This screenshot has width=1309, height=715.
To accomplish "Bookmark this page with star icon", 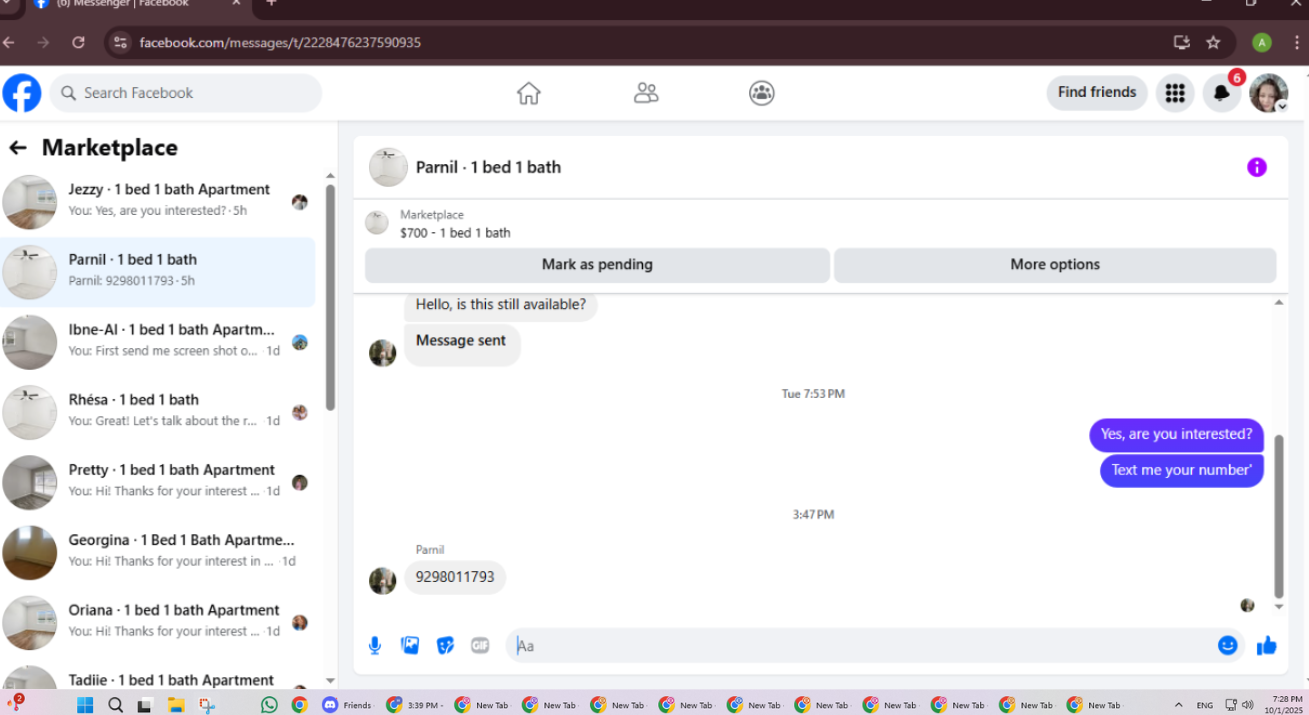I will (x=1213, y=42).
